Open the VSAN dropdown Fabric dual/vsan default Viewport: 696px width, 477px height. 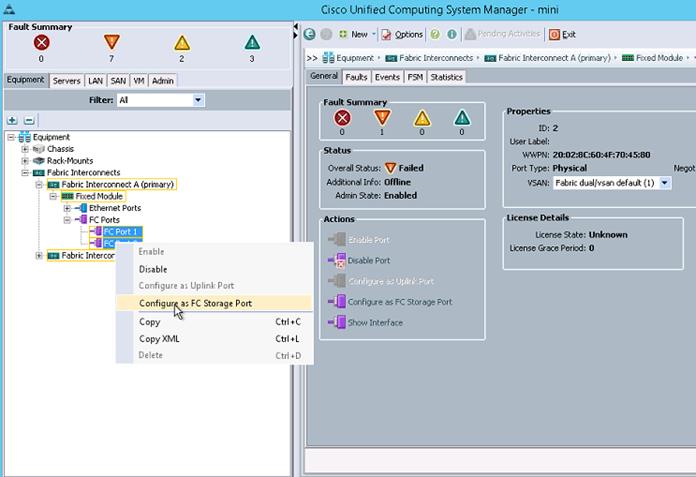pyautogui.click(x=612, y=183)
